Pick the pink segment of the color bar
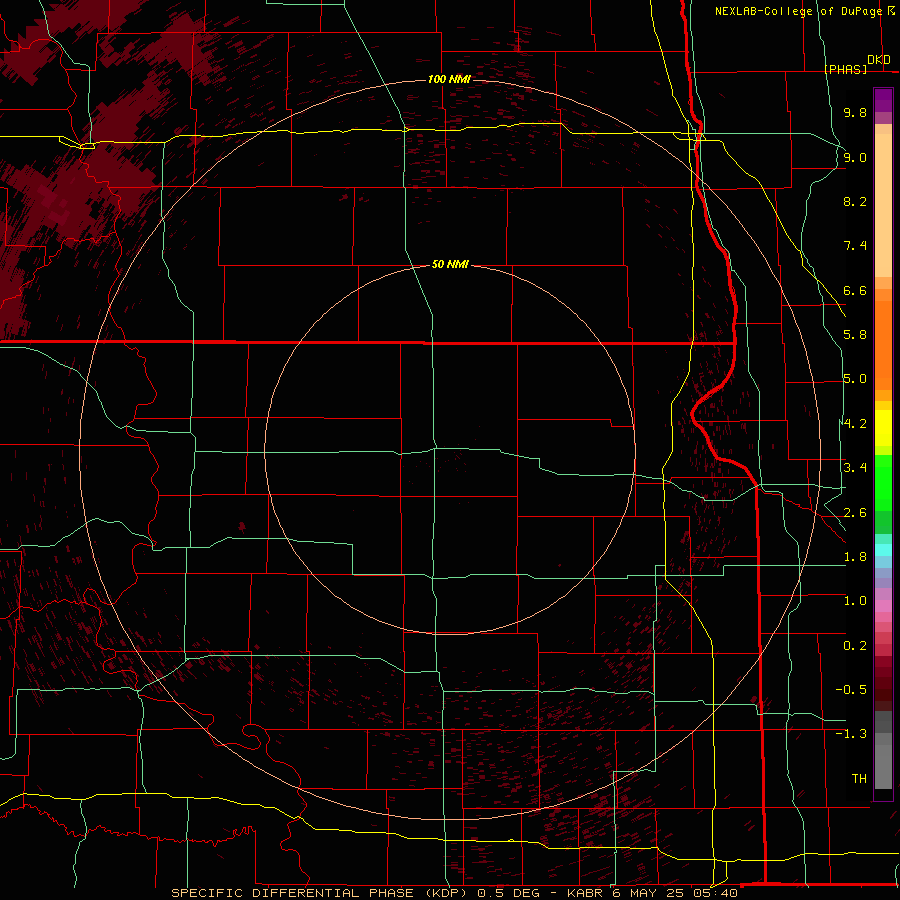This screenshot has width=900, height=900. pos(883,606)
